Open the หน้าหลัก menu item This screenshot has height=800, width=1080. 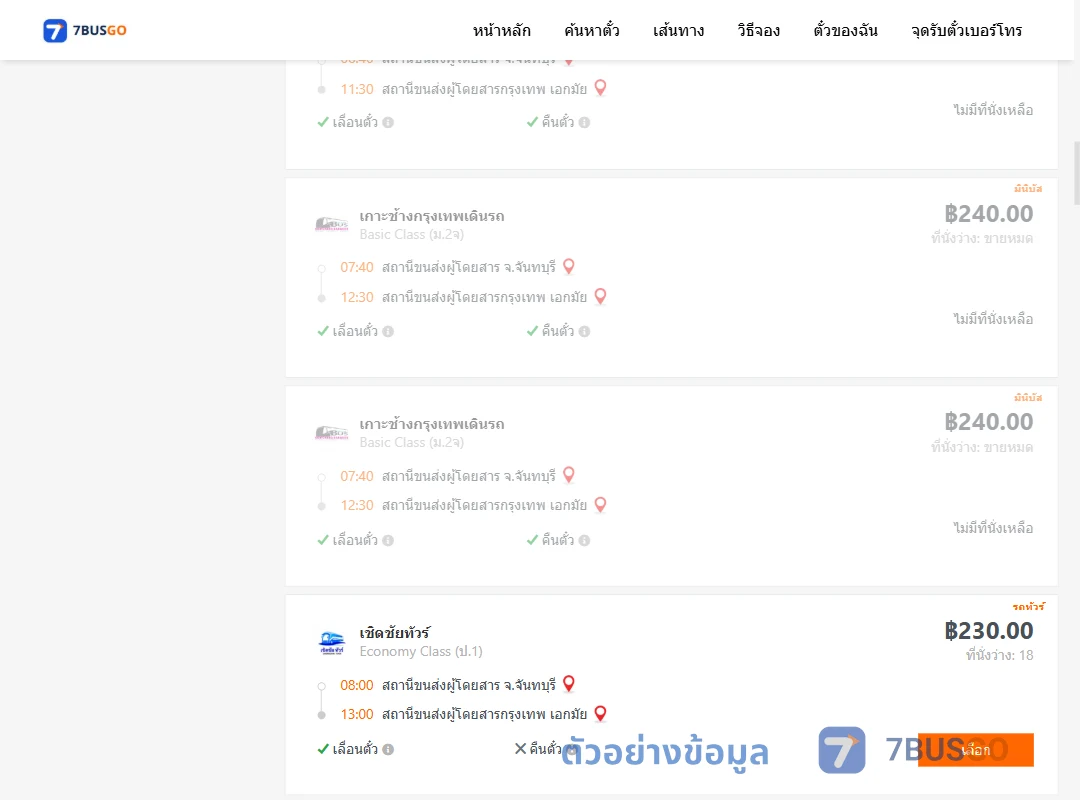(501, 30)
